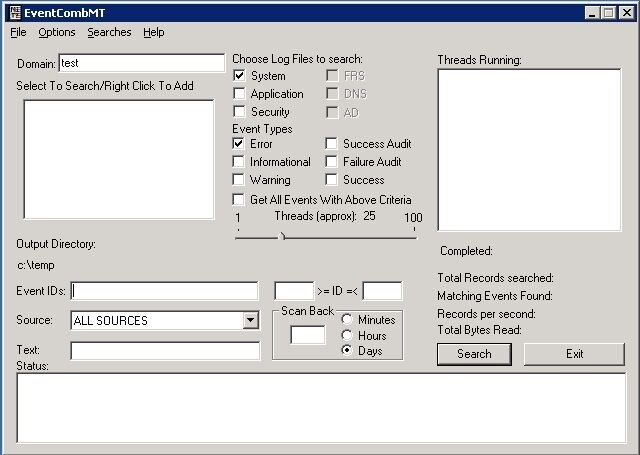
Task: Open the Options menu
Action: tap(57, 32)
